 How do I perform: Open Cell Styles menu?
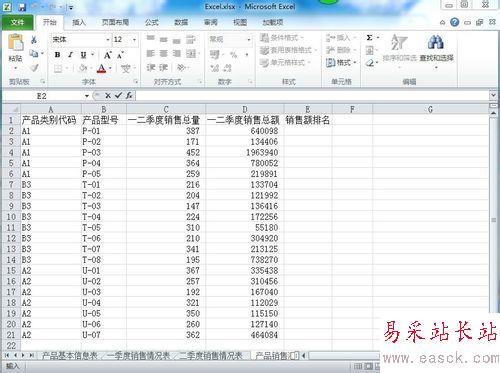285,63
